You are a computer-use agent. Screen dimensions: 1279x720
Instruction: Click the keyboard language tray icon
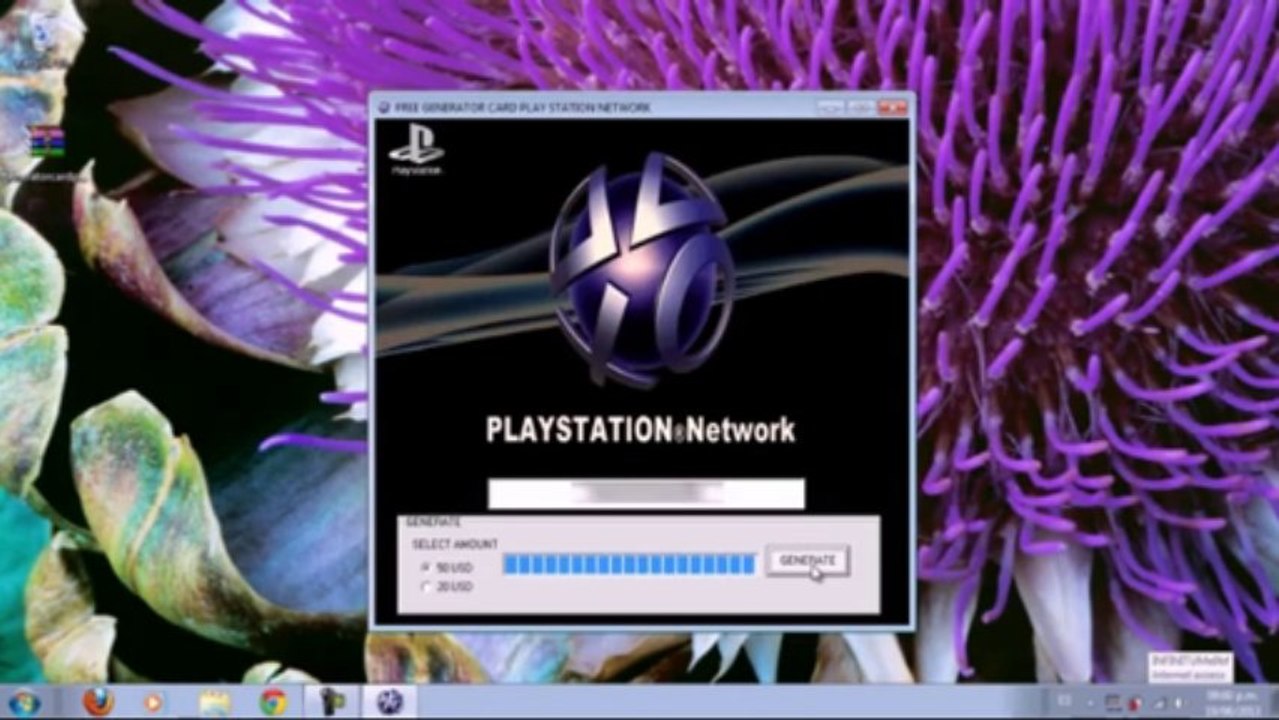(1063, 701)
